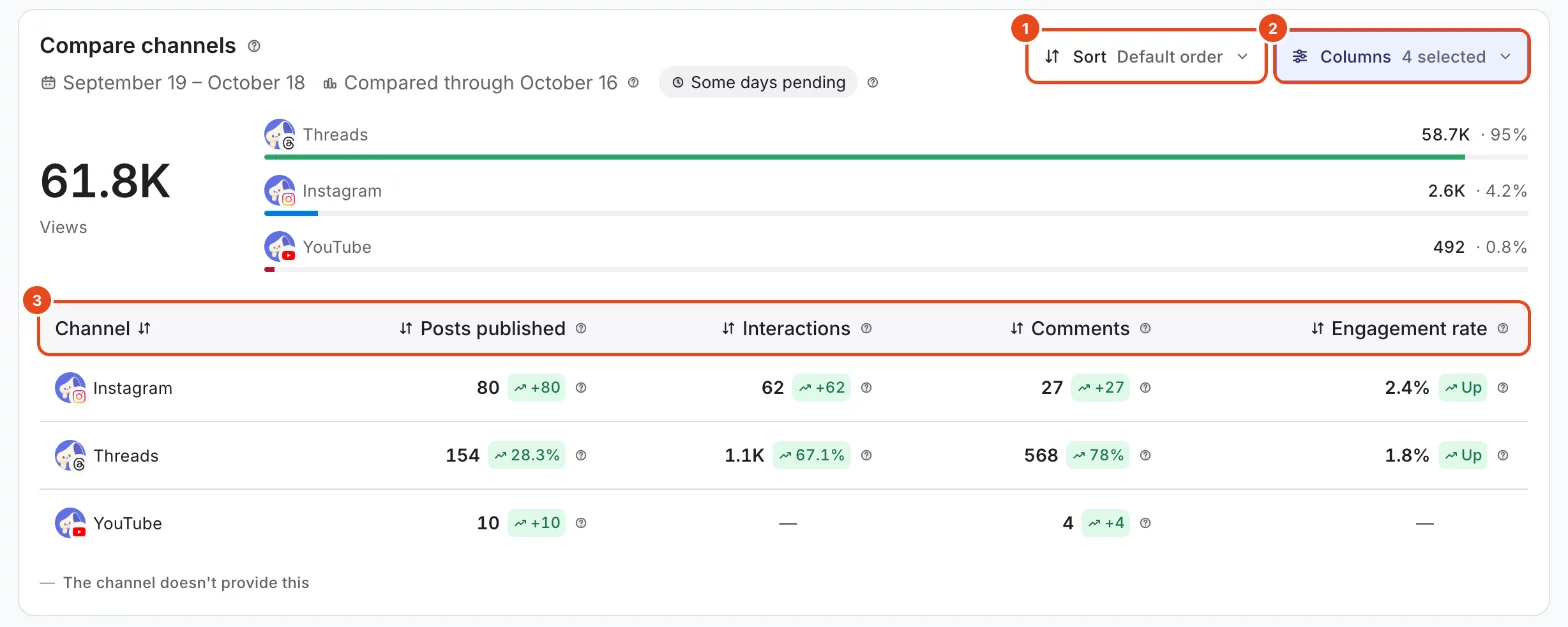Click Instagram avatar in views bar chart
Viewport: 1568px width, 627px height.
[x=280, y=191]
